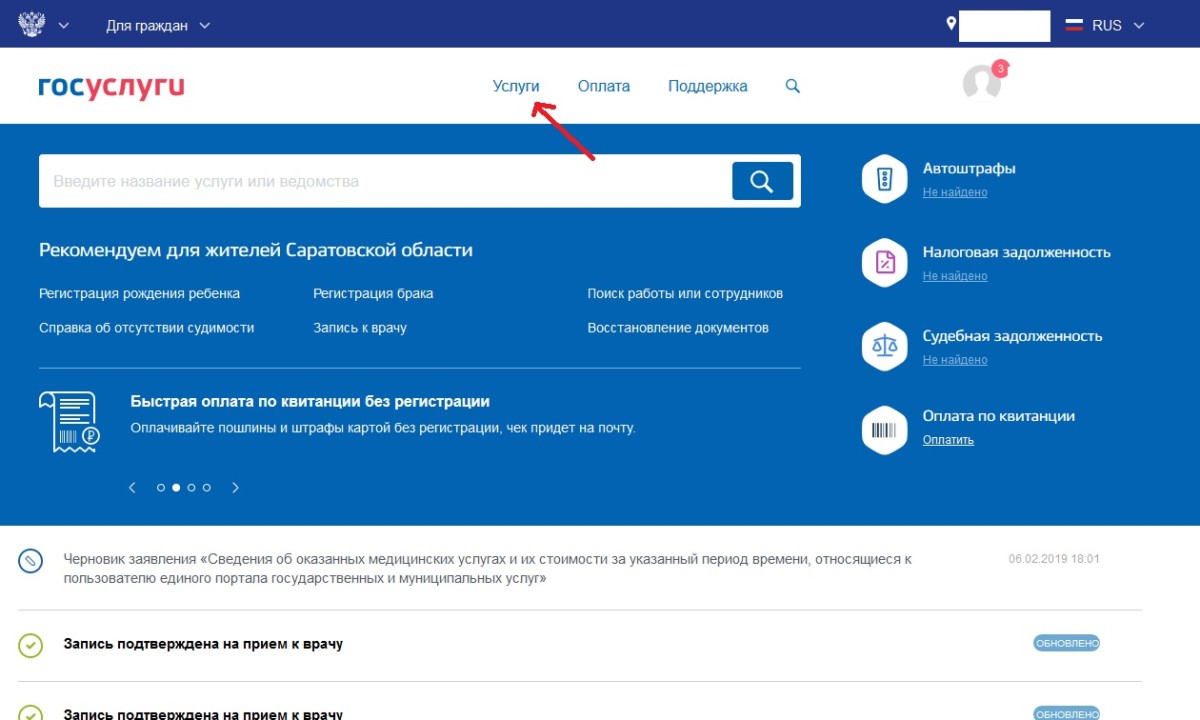Expand the Для граждан dropdown

click(x=158, y=25)
